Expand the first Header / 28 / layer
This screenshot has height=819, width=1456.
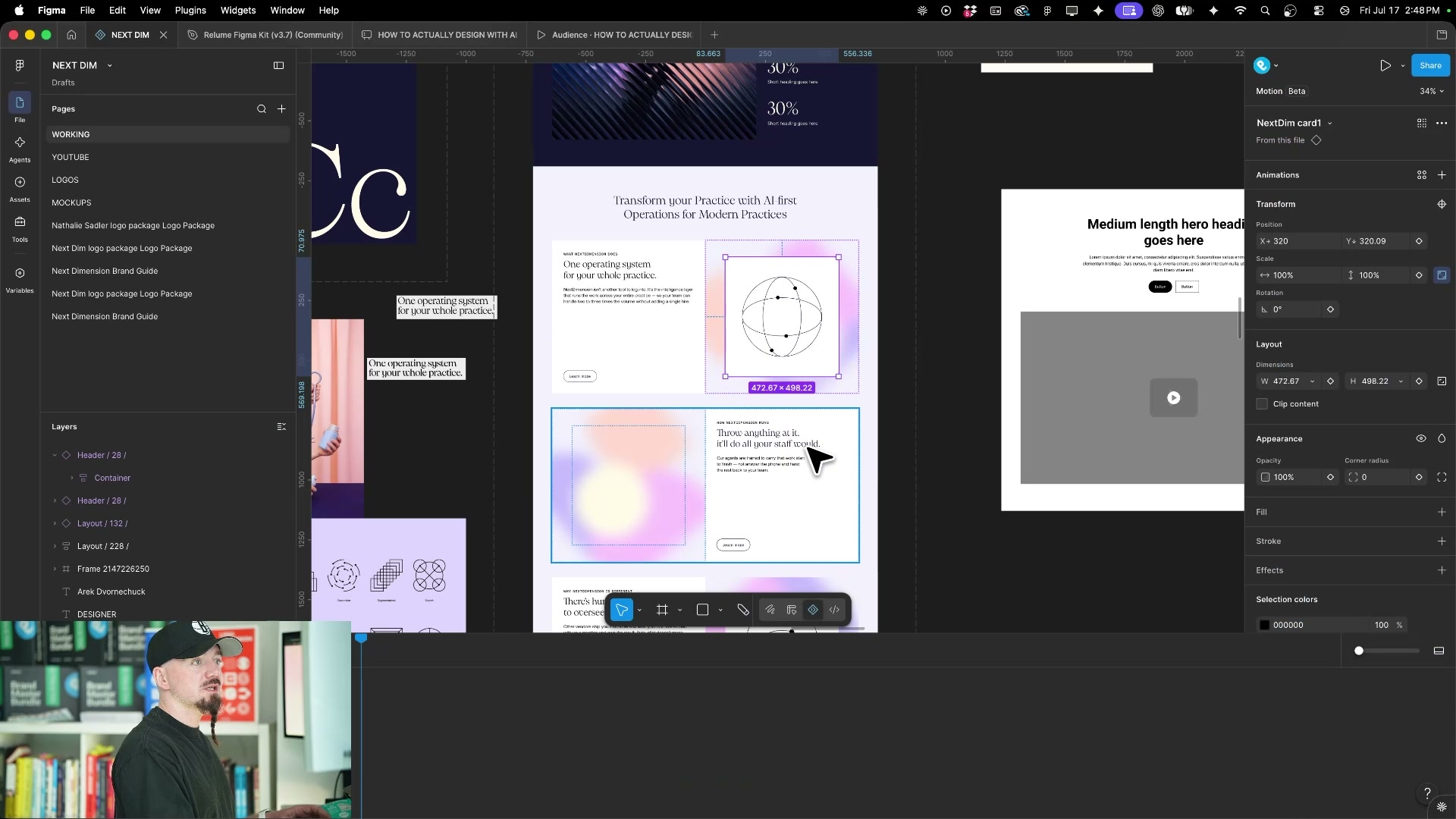55,455
